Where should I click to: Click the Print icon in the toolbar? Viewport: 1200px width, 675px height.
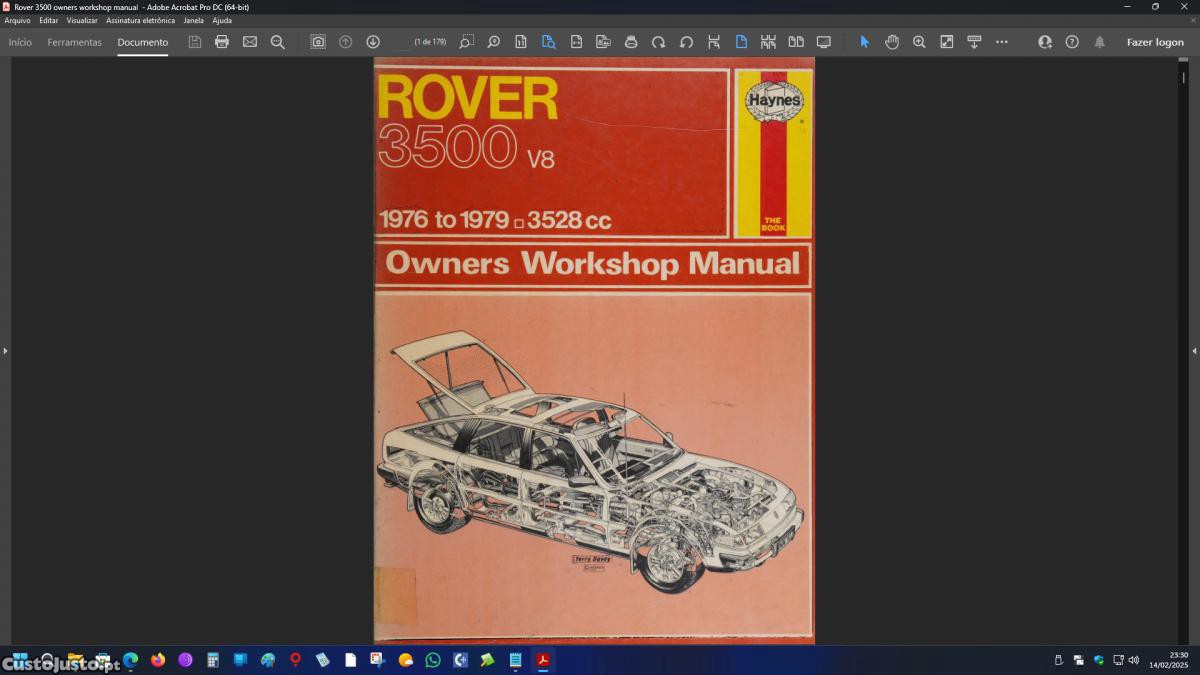click(x=222, y=42)
